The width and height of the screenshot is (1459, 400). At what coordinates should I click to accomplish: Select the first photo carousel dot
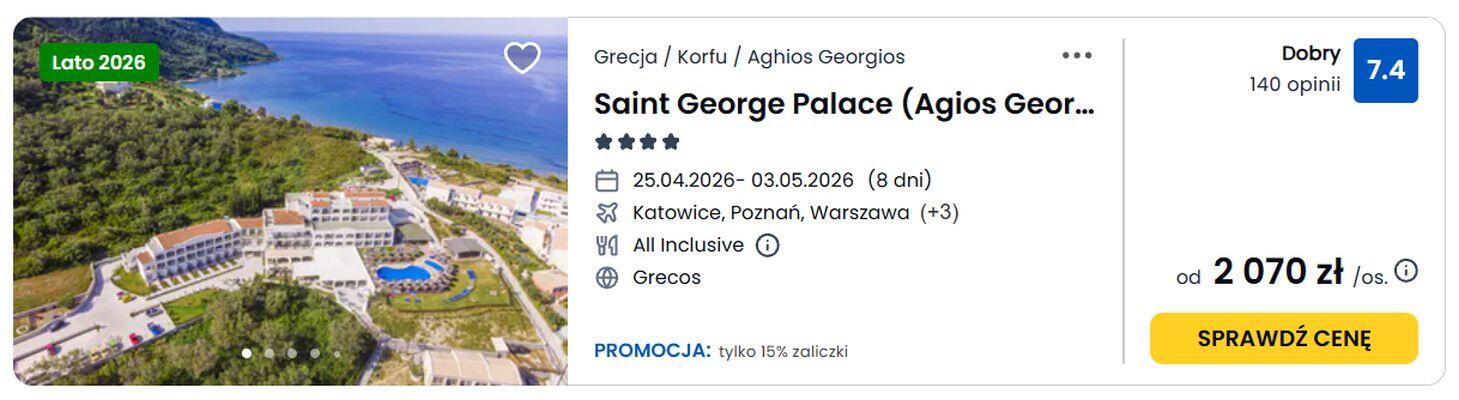click(x=246, y=353)
